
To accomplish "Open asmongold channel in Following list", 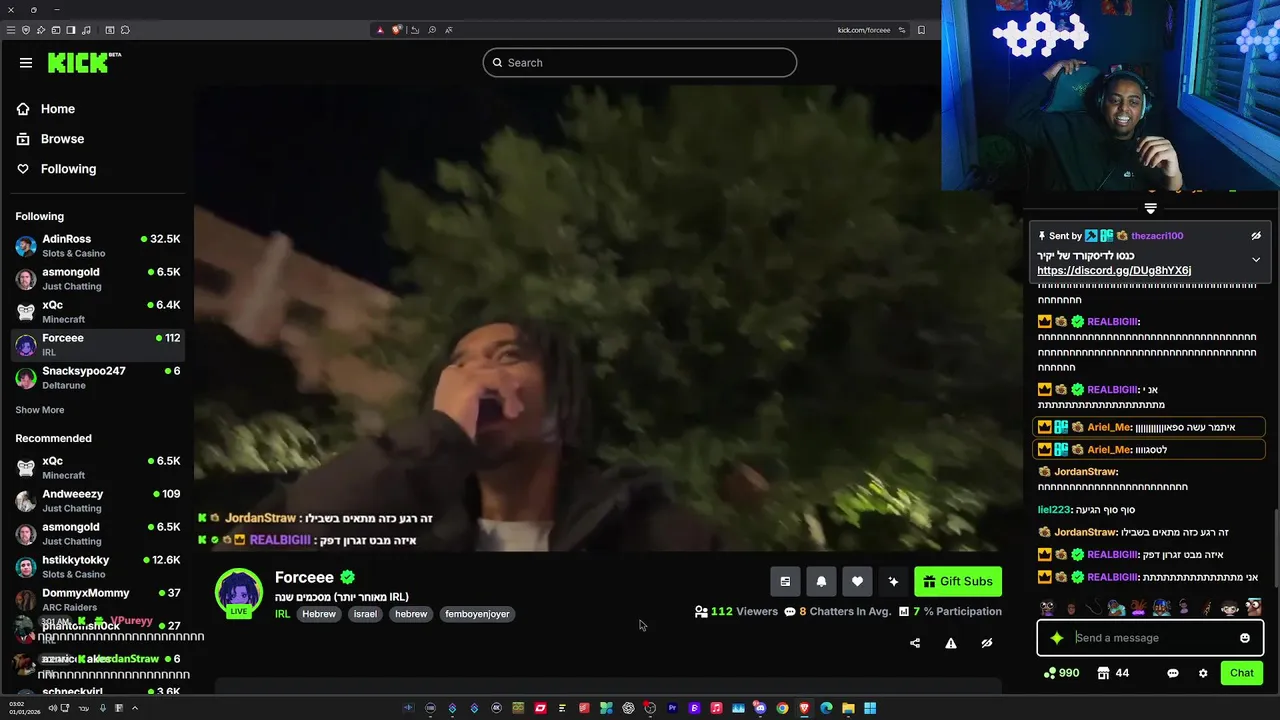I will coord(98,279).
